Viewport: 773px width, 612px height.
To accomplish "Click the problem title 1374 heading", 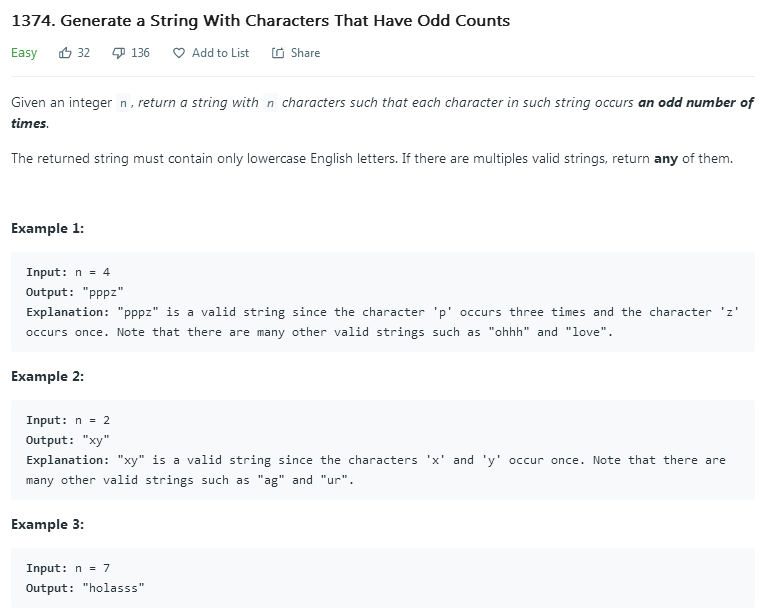I will coord(260,20).
